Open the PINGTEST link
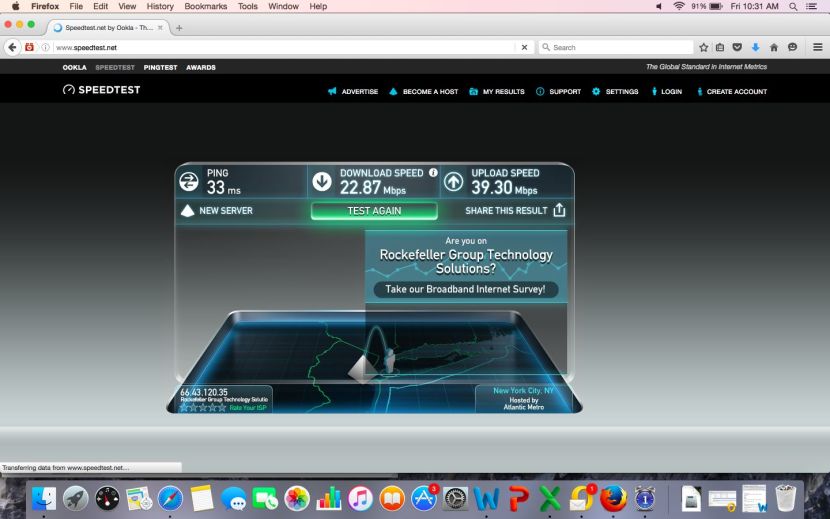Viewport: 830px width, 519px height. (160, 68)
